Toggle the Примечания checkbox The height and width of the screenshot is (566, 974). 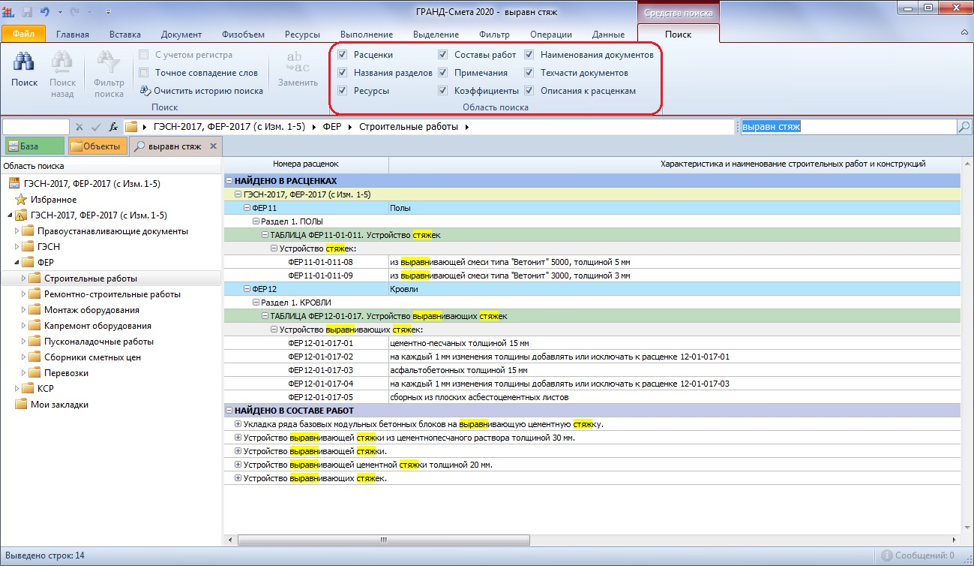pyautogui.click(x=443, y=73)
